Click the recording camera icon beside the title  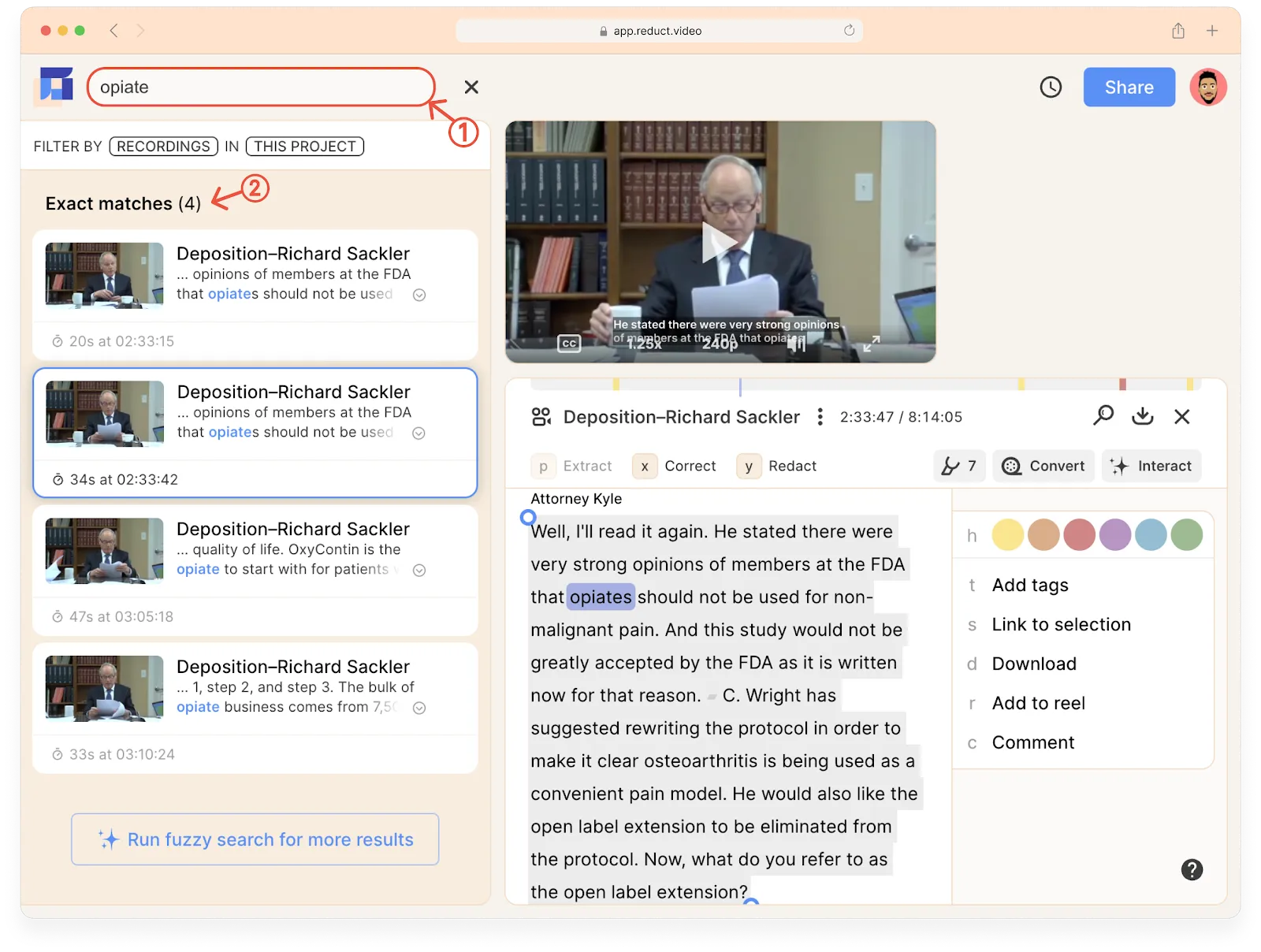(x=541, y=417)
